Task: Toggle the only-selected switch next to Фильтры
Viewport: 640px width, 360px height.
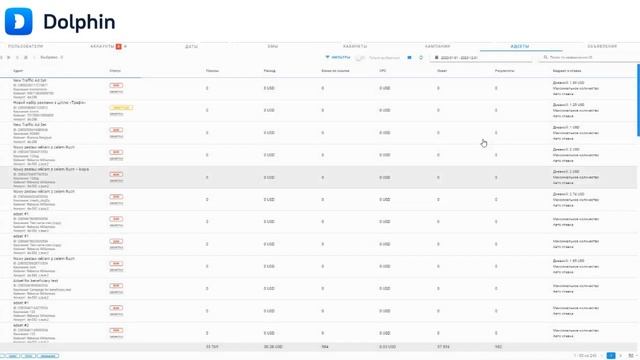Action: pyautogui.click(x=359, y=58)
